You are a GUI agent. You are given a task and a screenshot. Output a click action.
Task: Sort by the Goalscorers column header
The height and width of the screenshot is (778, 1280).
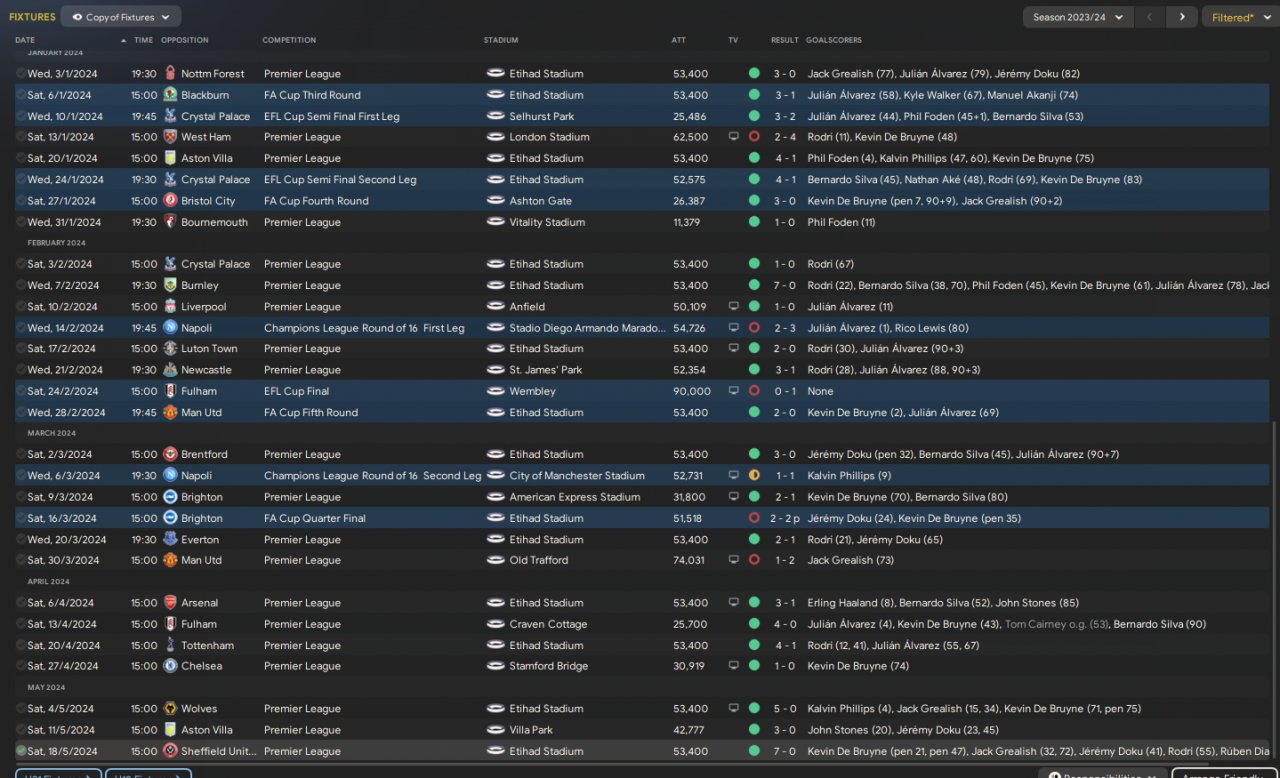833,40
